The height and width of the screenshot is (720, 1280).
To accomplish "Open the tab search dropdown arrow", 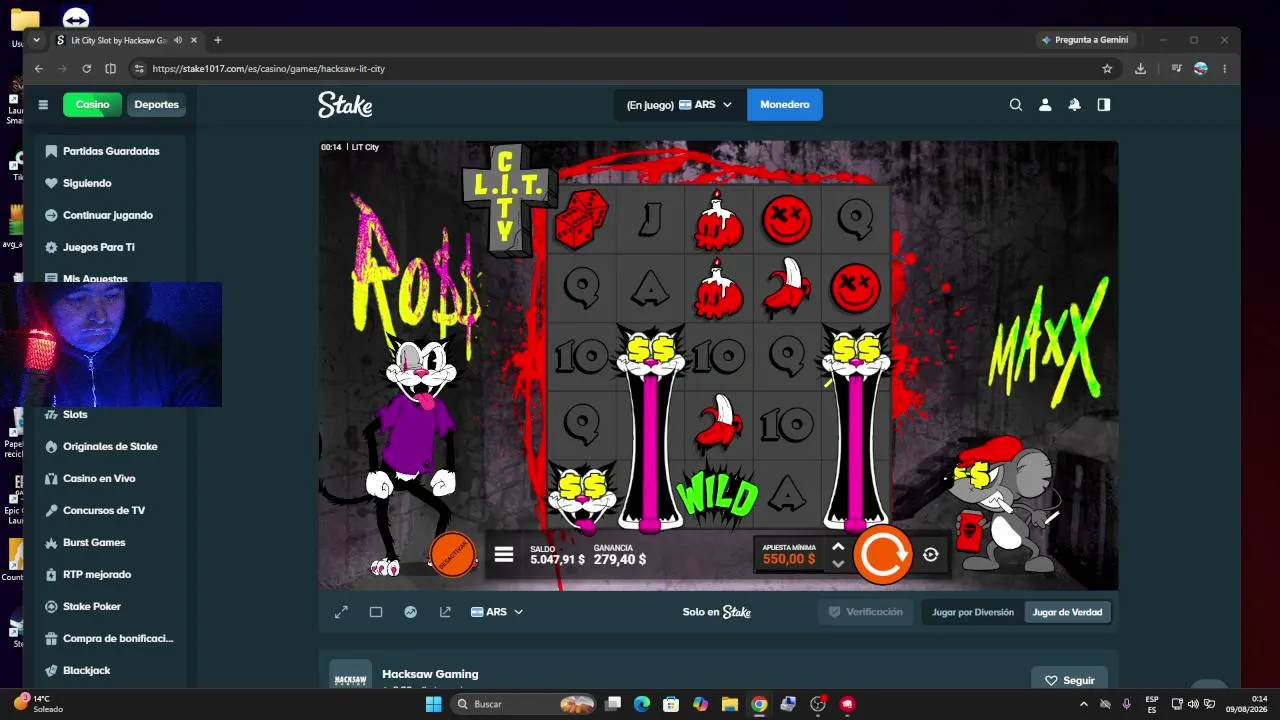I will (x=36, y=40).
